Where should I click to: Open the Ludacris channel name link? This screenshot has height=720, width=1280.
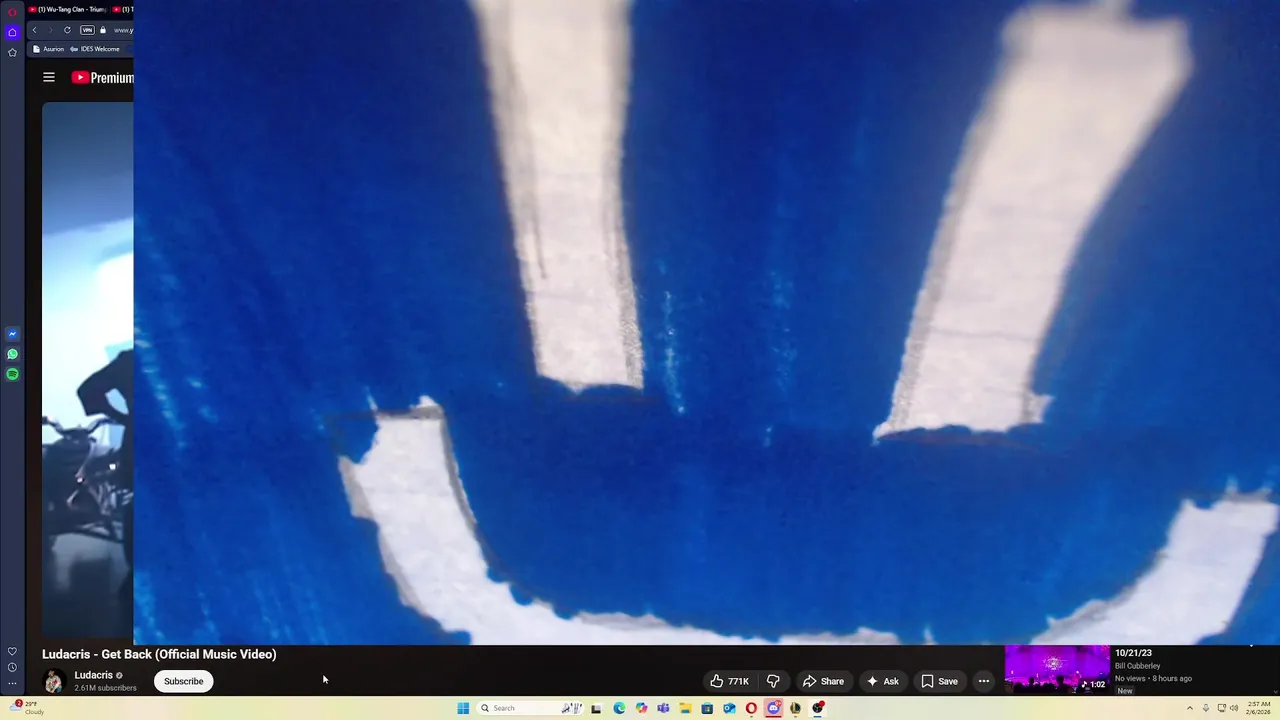tap(93, 675)
